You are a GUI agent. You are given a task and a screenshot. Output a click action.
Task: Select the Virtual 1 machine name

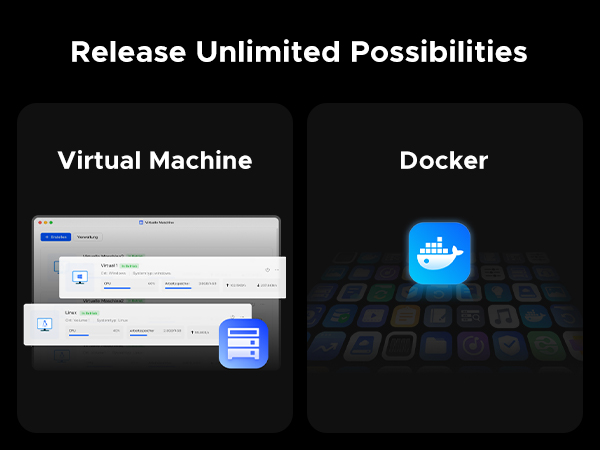[109, 266]
